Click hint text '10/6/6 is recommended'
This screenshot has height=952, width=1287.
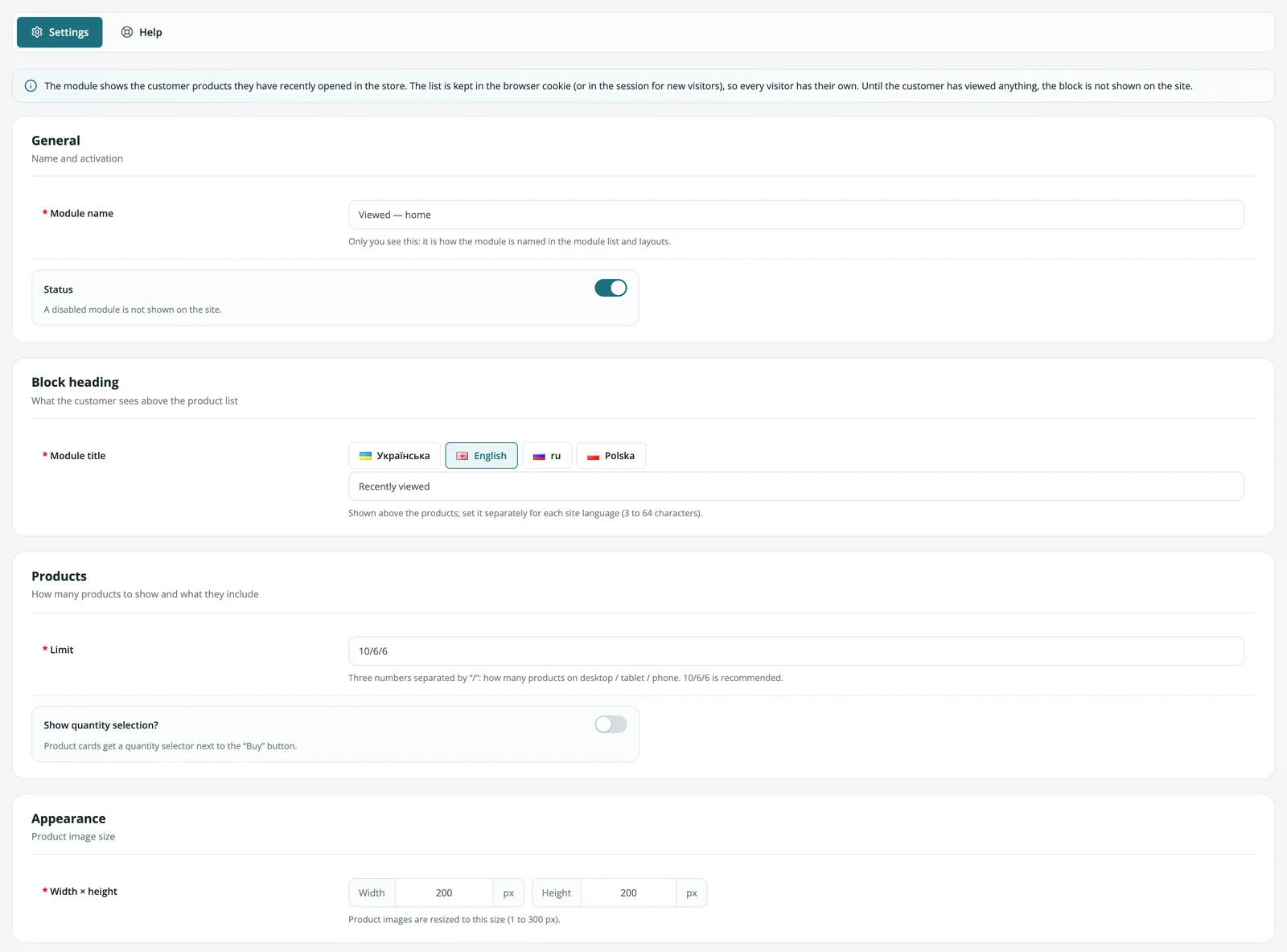[732, 678]
